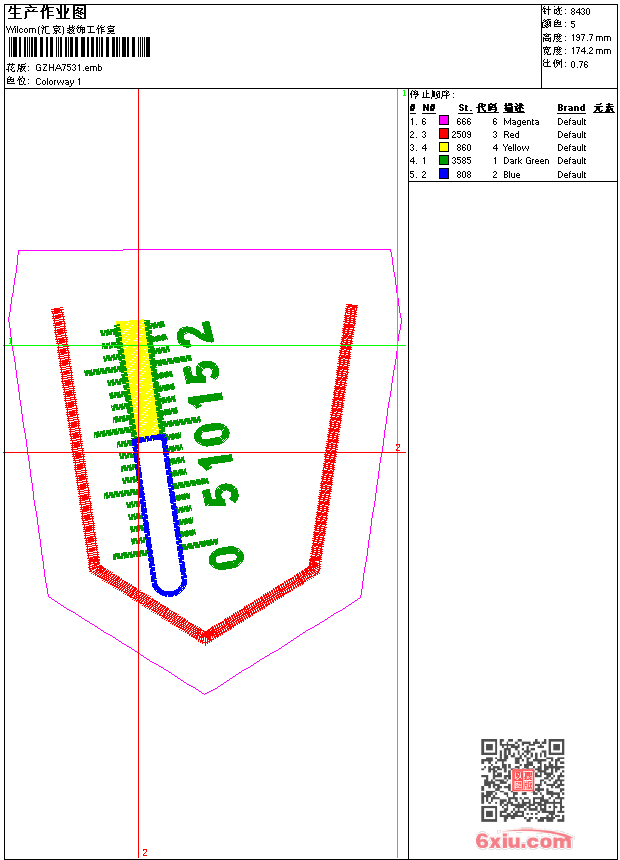Click the QR code image
This screenshot has width=620, height=860.
[x=523, y=780]
